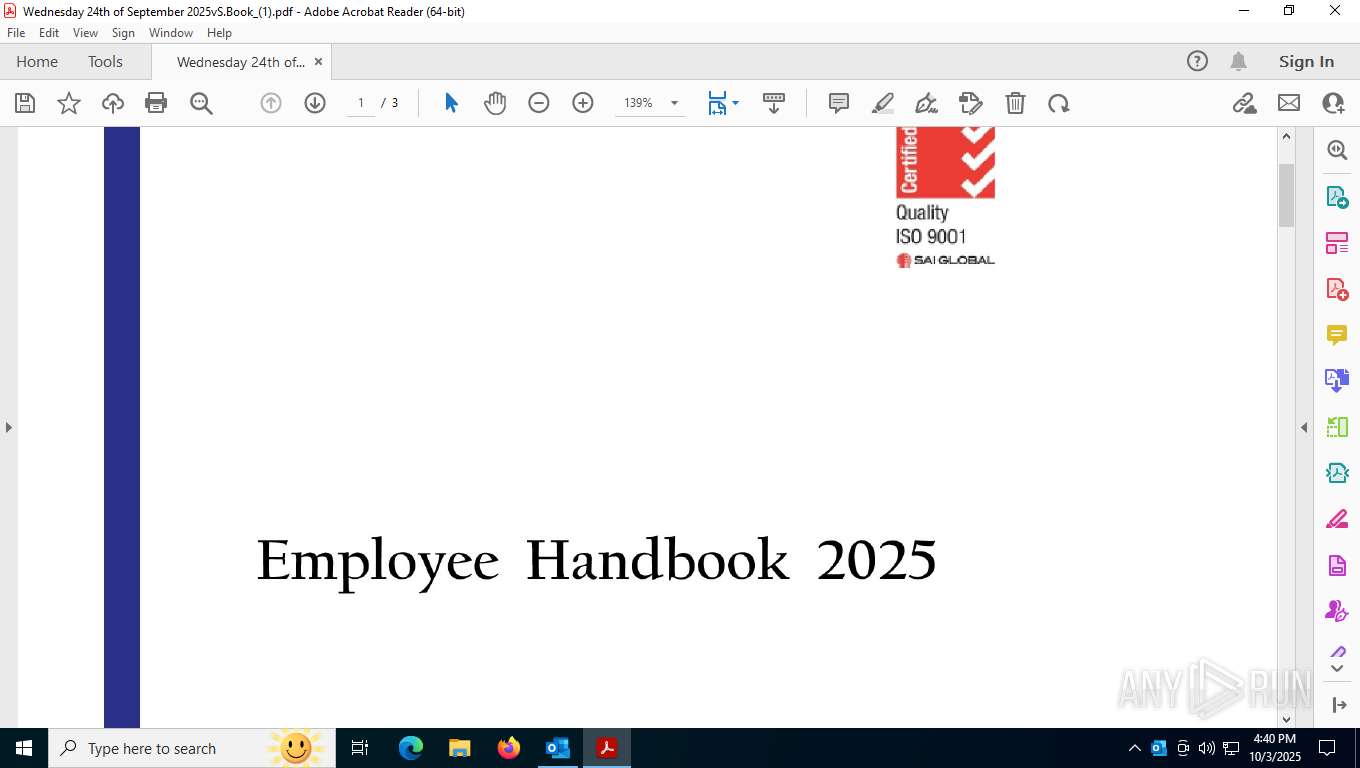Image resolution: width=1360 pixels, height=768 pixels.
Task: Click the Sign In button
Action: pos(1306,62)
